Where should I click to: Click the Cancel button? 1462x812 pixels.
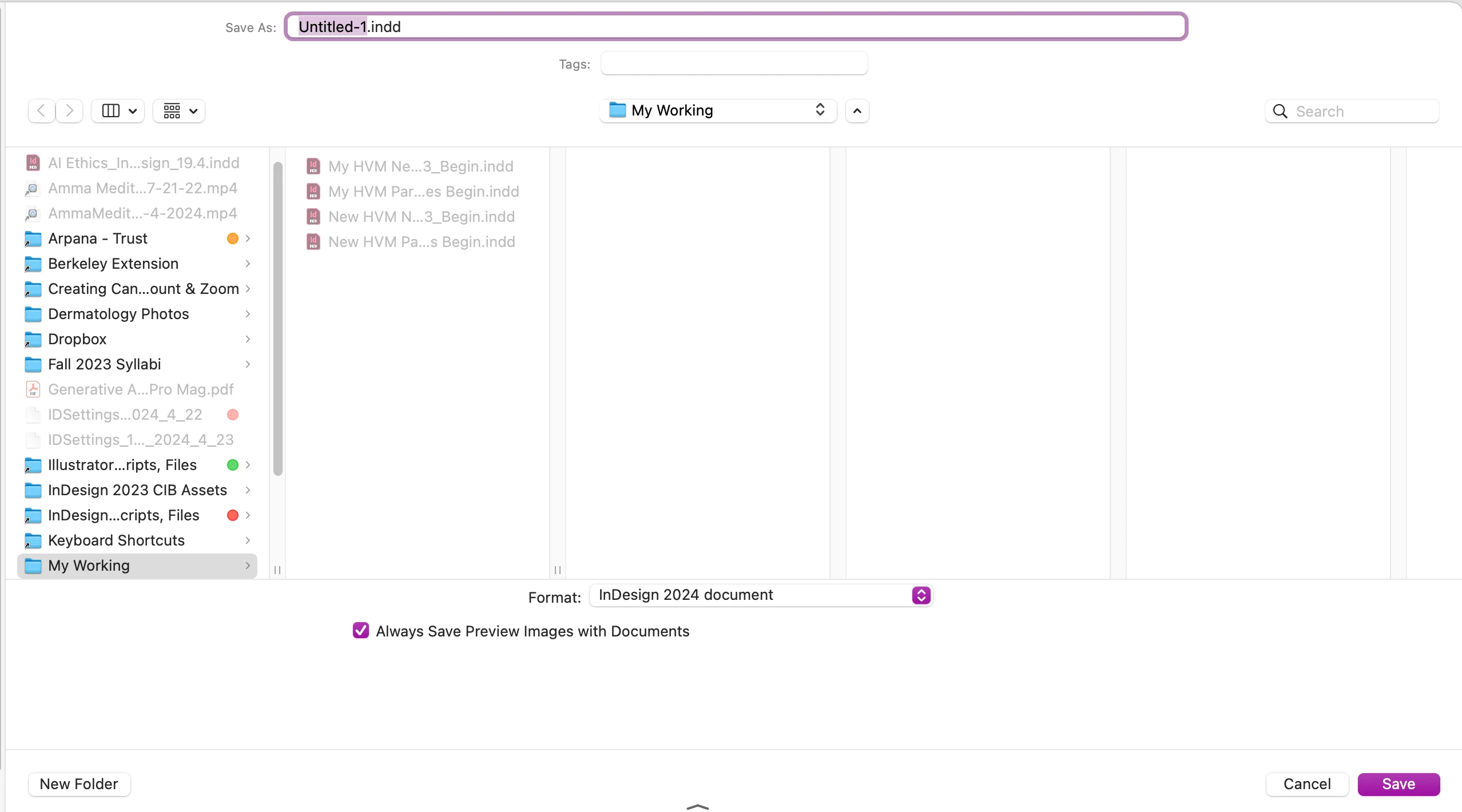pyautogui.click(x=1306, y=784)
